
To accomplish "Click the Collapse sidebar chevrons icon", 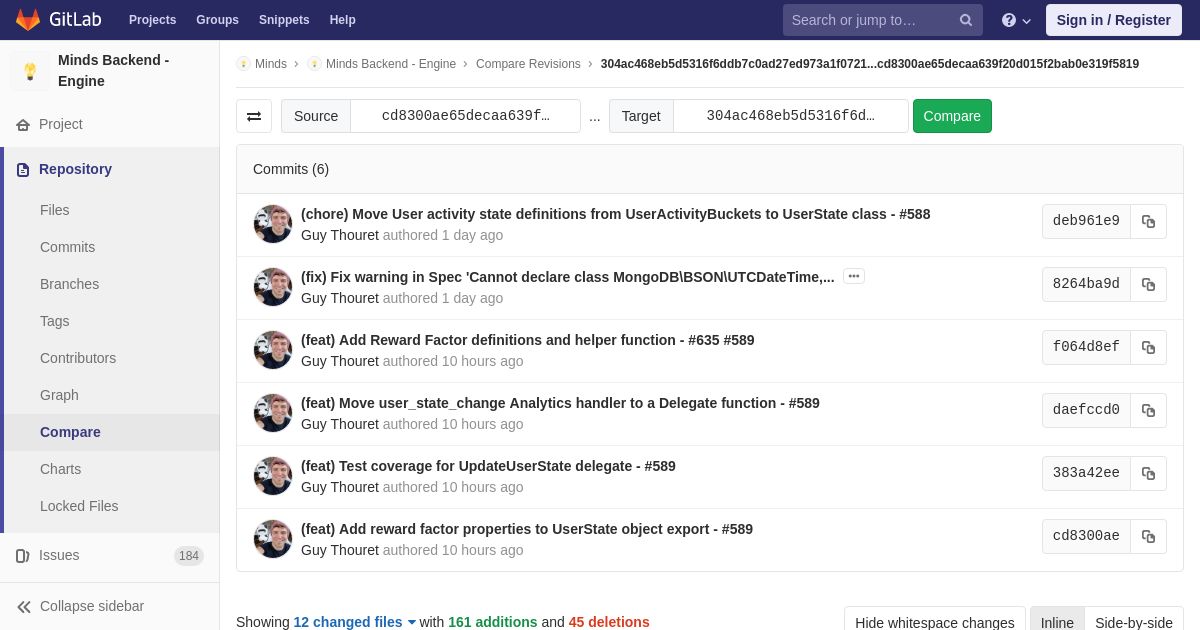I will (x=24, y=607).
